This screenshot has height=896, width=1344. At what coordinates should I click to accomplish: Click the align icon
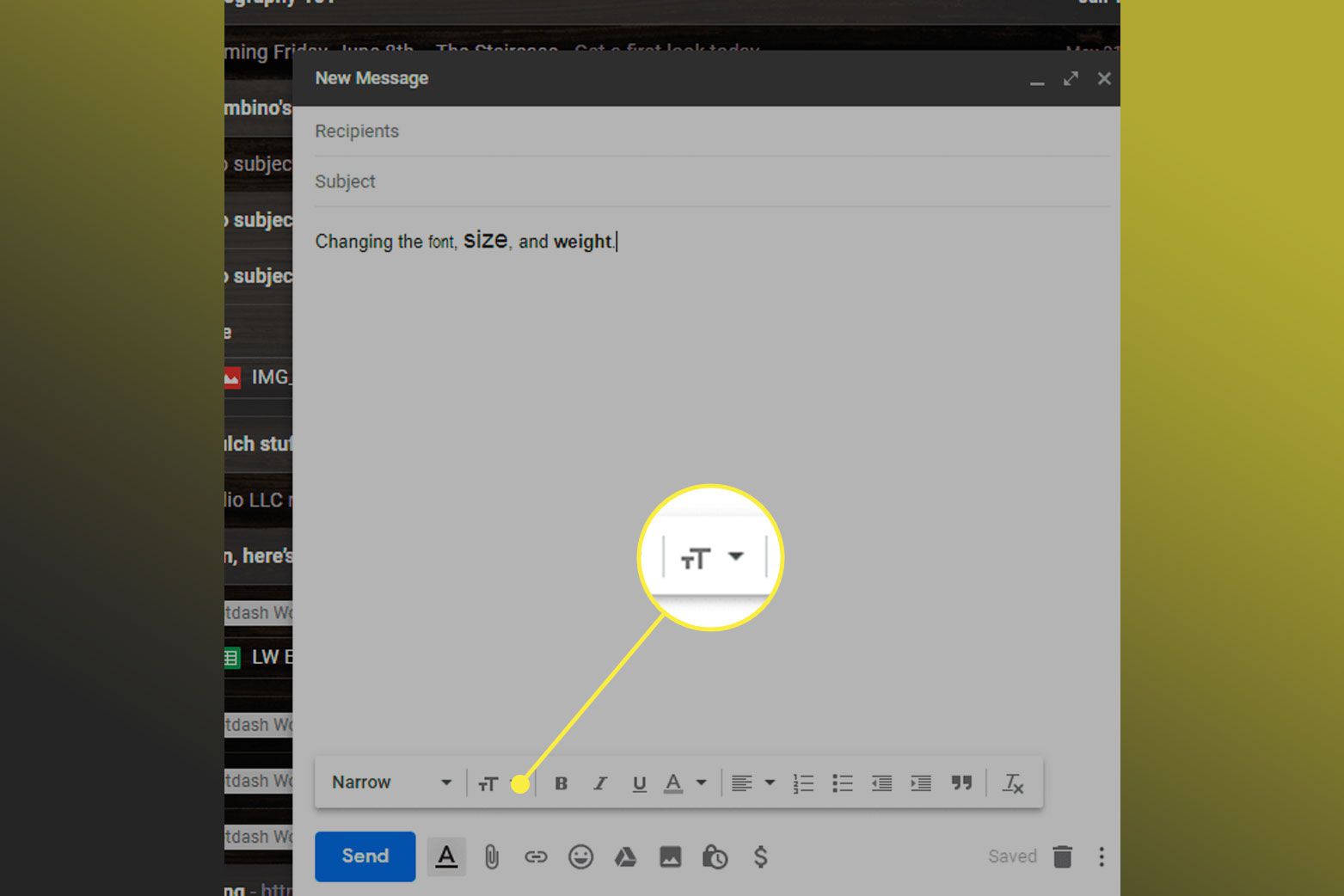coord(741,783)
